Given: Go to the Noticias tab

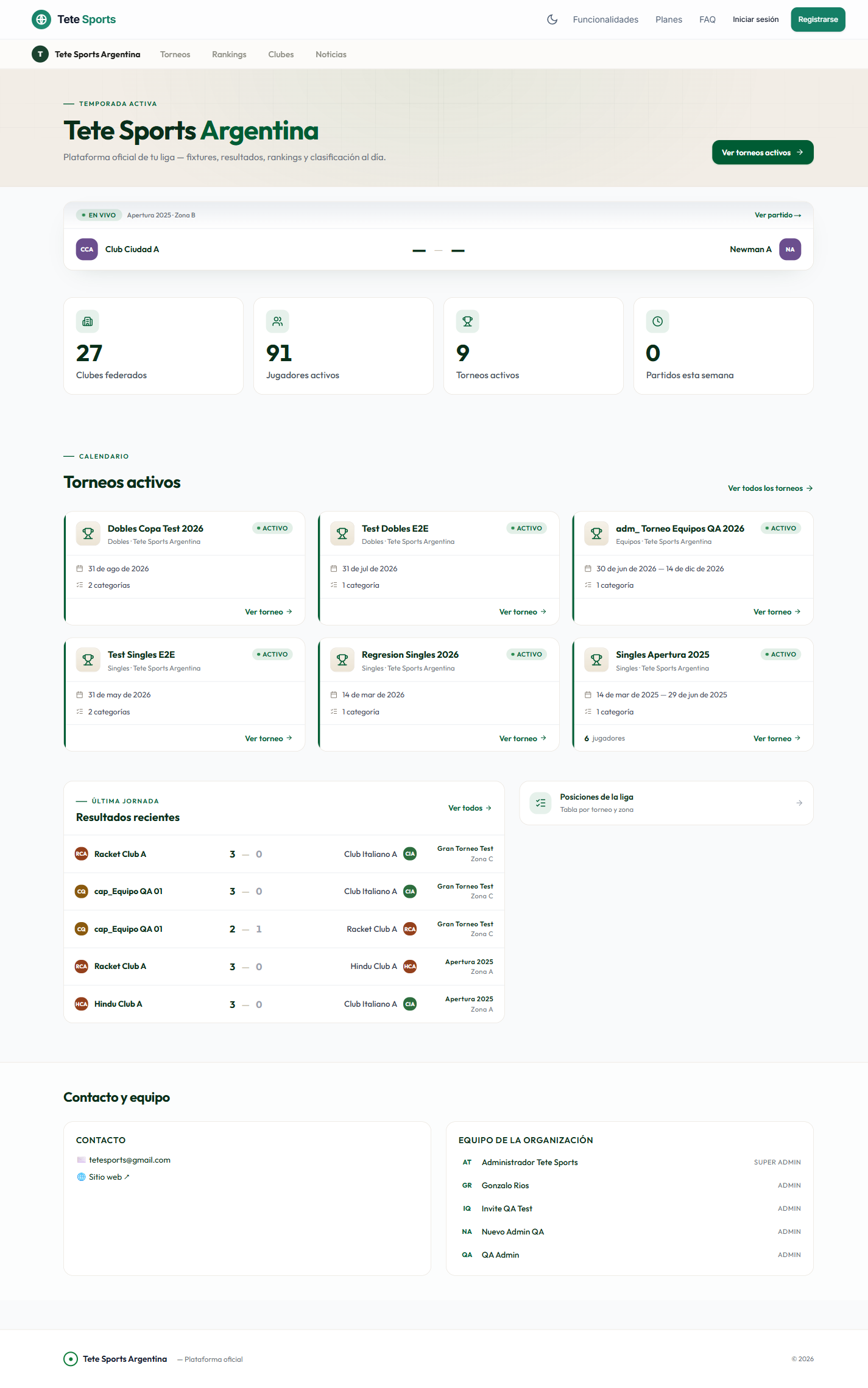Looking at the screenshot, I should tap(331, 54).
